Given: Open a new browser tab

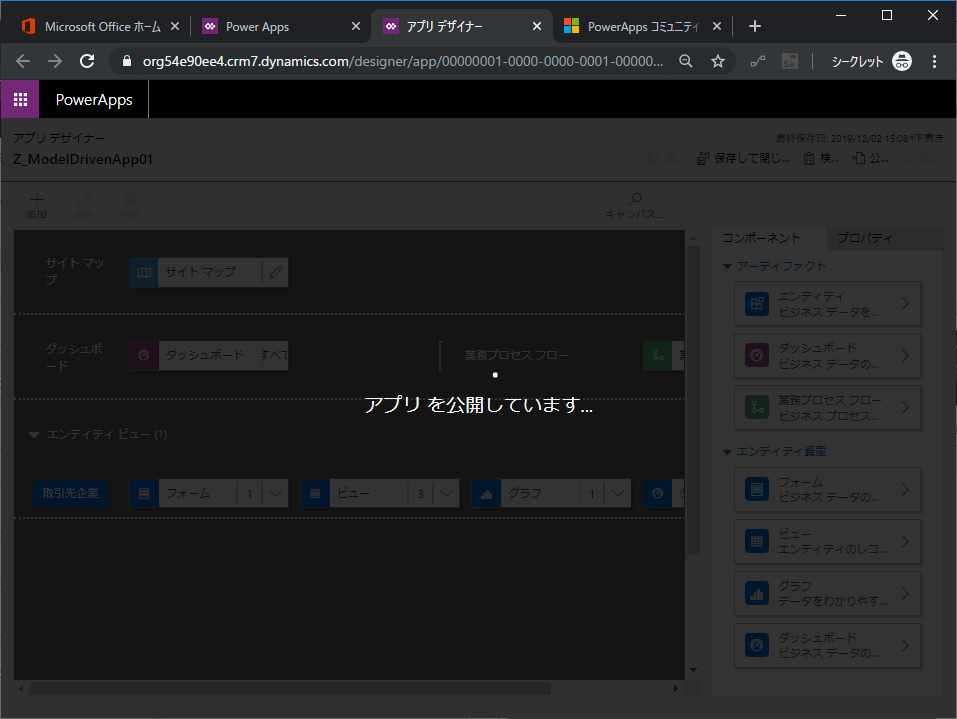Looking at the screenshot, I should pos(754,26).
